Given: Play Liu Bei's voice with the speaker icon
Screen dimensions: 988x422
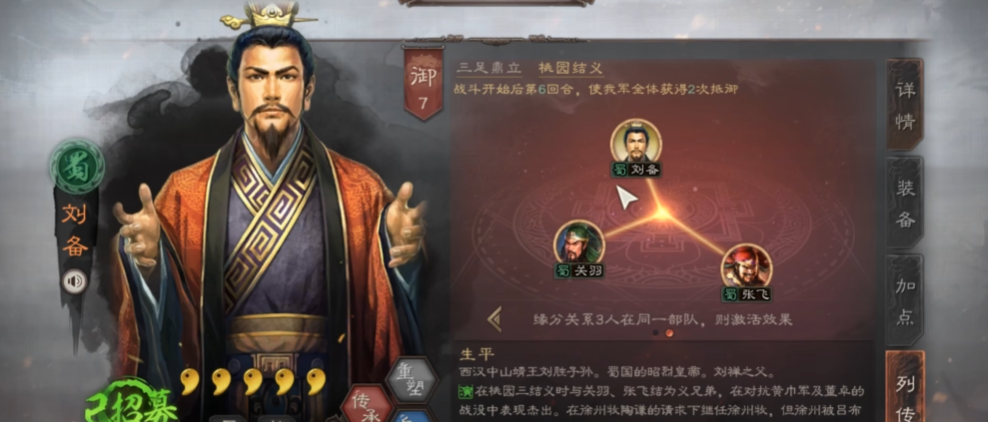Looking at the screenshot, I should pos(74,281).
